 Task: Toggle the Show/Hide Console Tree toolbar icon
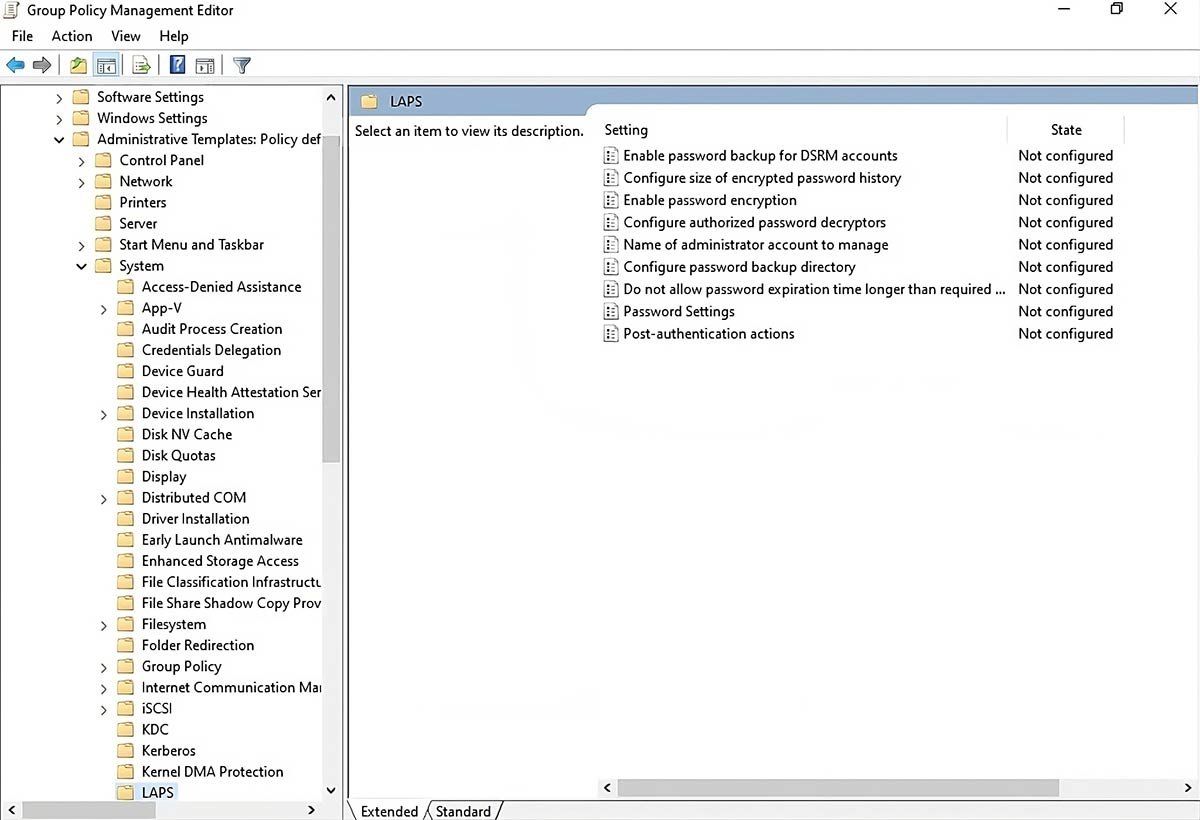107,65
